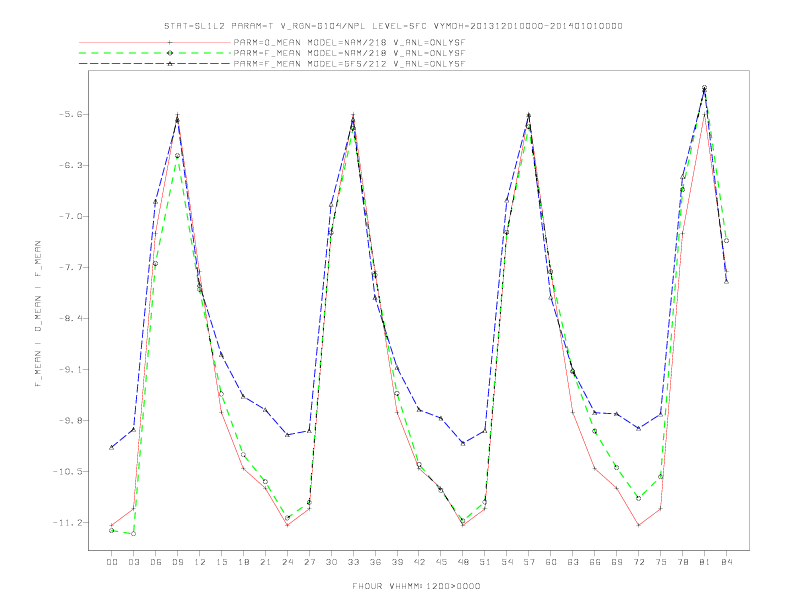This screenshot has width=792, height=612.
Task: Click x-axis forecast hour label 69
Action: coord(617,562)
